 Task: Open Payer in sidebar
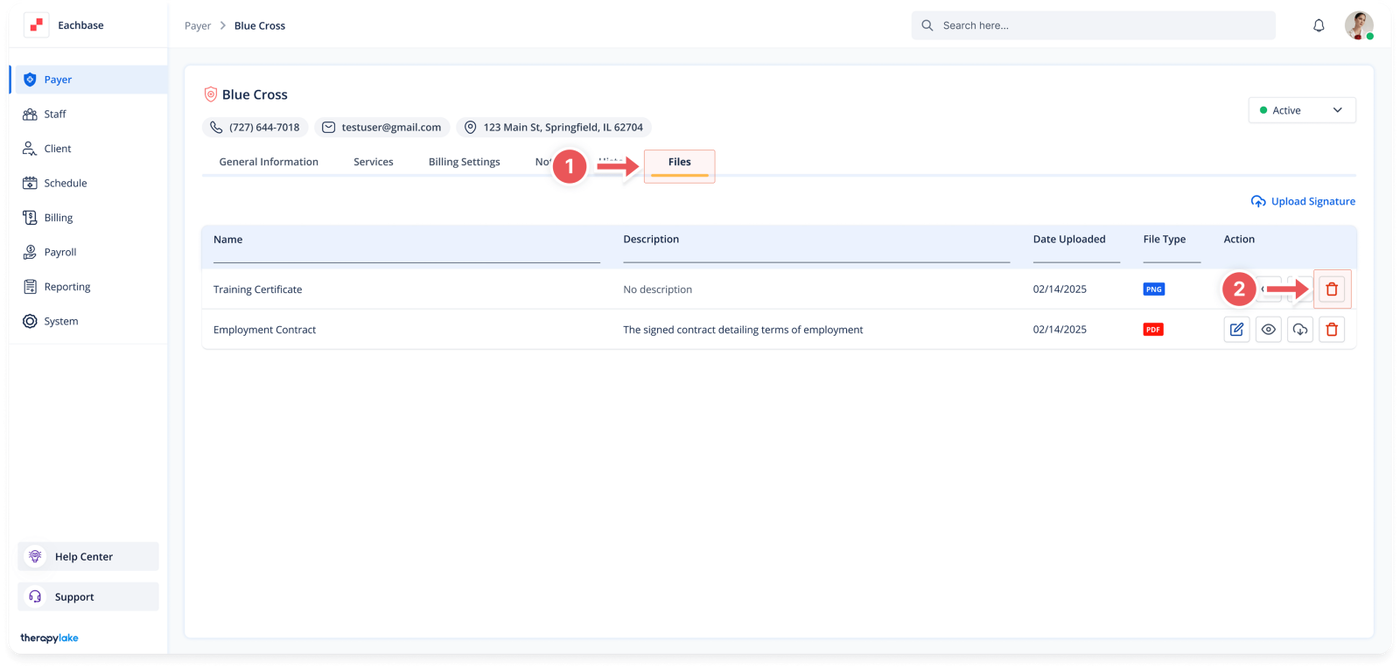coord(89,79)
